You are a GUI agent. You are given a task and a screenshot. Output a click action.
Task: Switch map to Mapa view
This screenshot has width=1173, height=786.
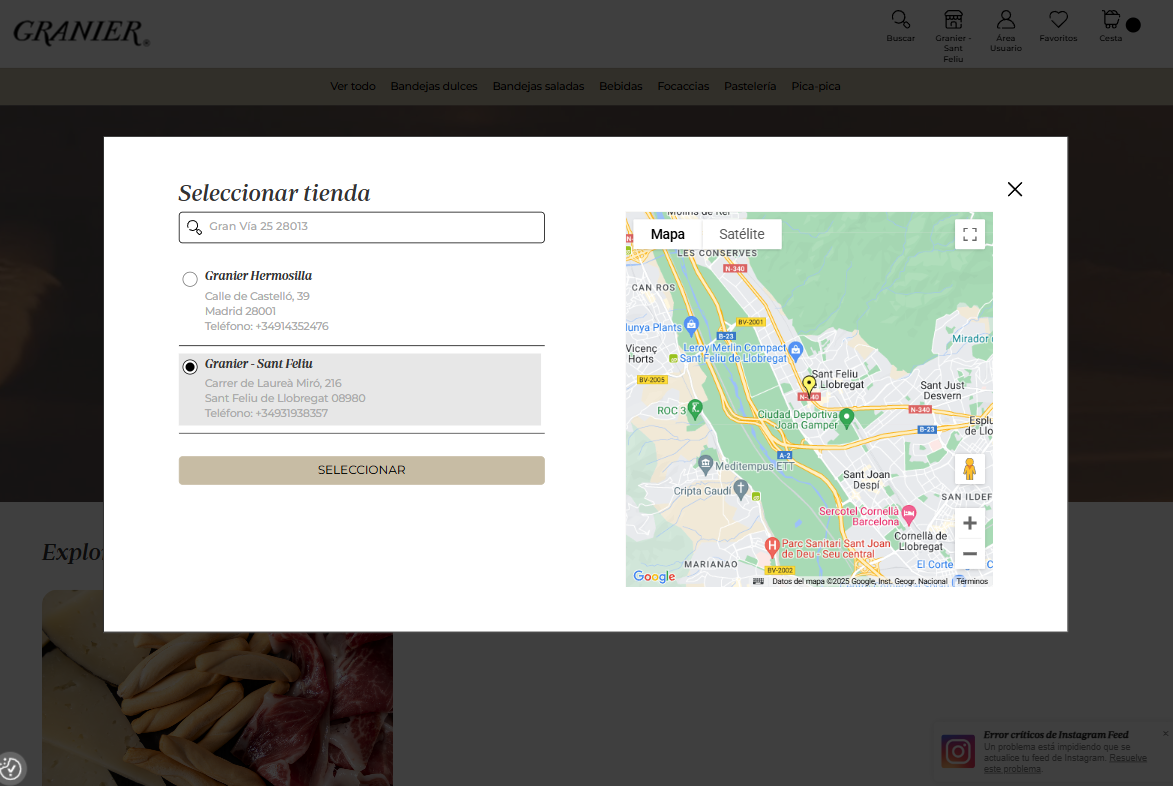[x=667, y=234]
